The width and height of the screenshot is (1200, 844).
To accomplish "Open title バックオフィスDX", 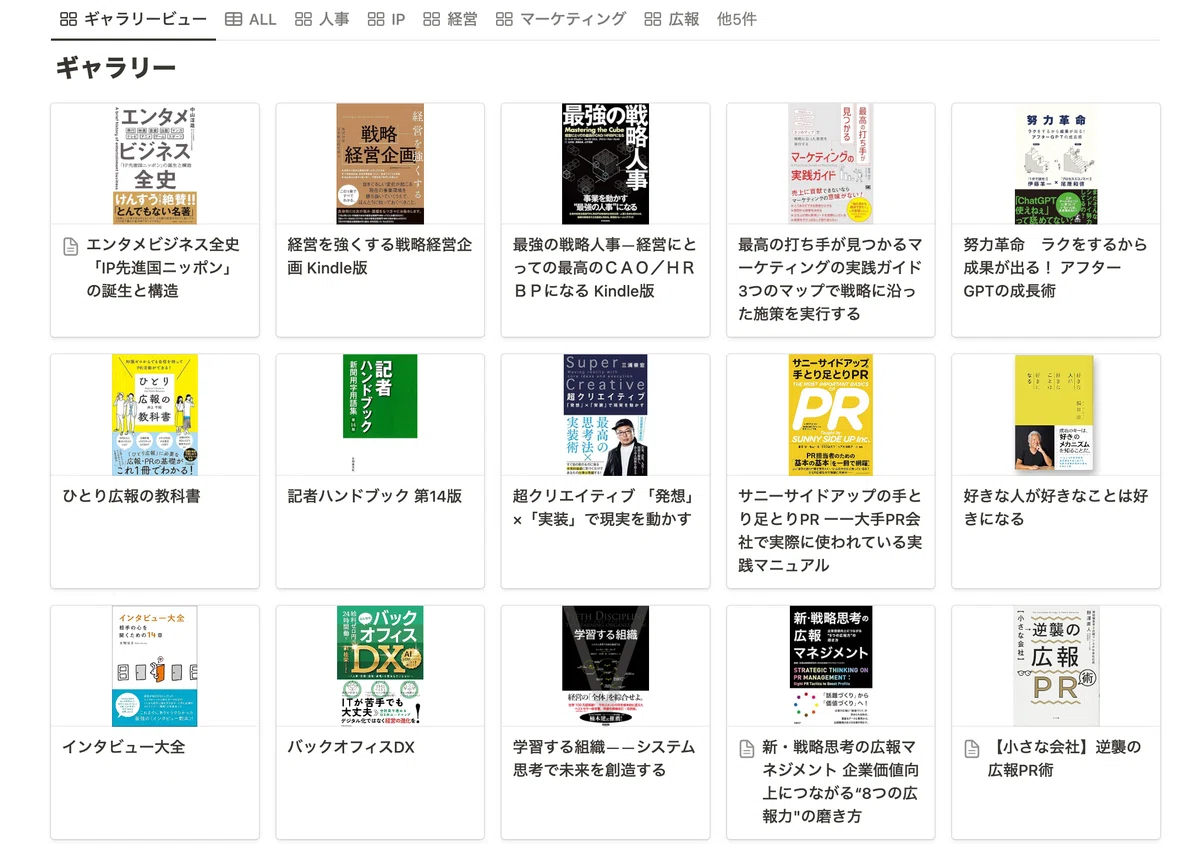I will pyautogui.click(x=351, y=748).
